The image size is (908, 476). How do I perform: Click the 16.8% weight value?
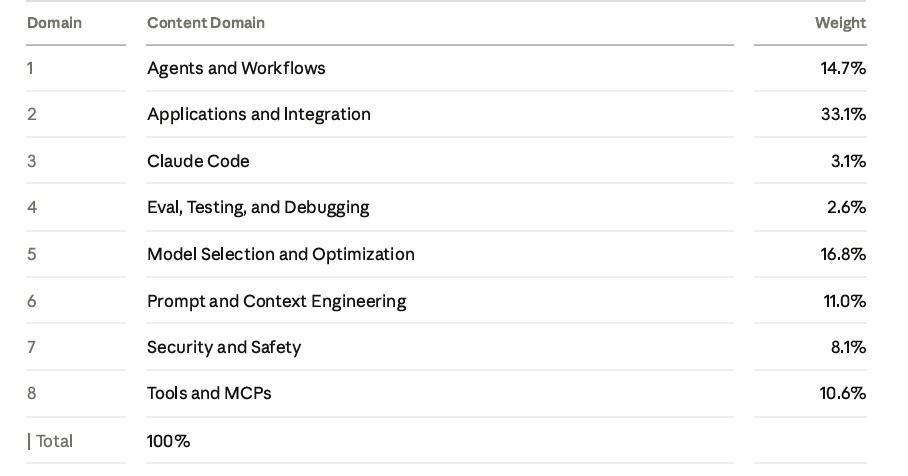[x=843, y=254]
